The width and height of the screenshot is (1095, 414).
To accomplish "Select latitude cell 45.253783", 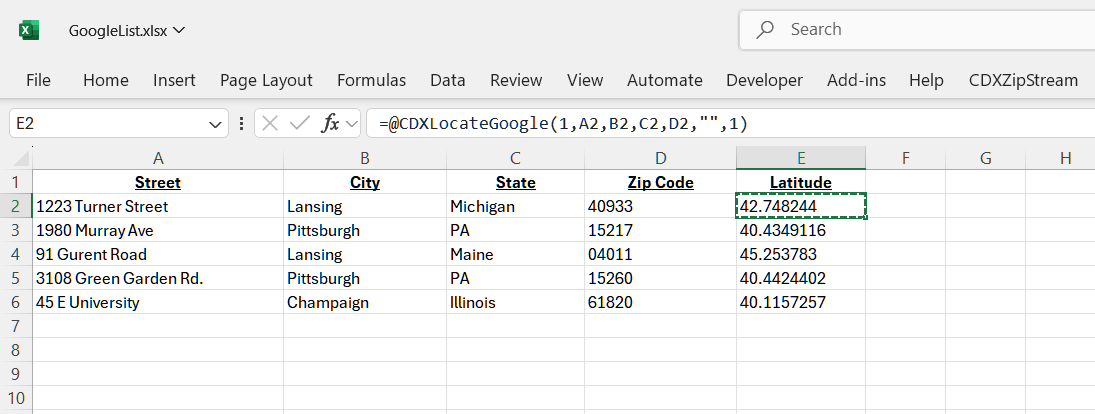I will tap(801, 254).
